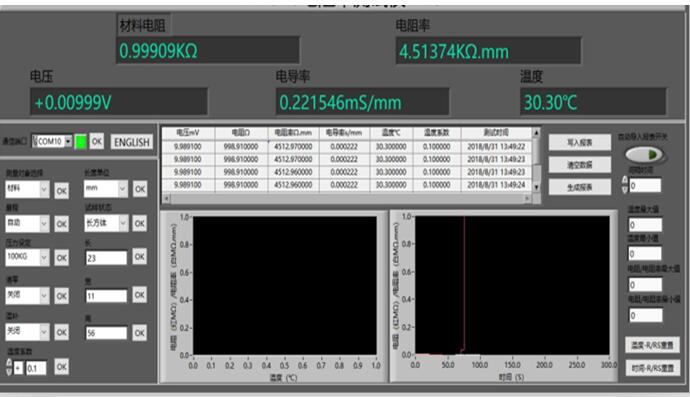Click the 清空数据 clear data button
690x397 pixels.
[x=580, y=165]
